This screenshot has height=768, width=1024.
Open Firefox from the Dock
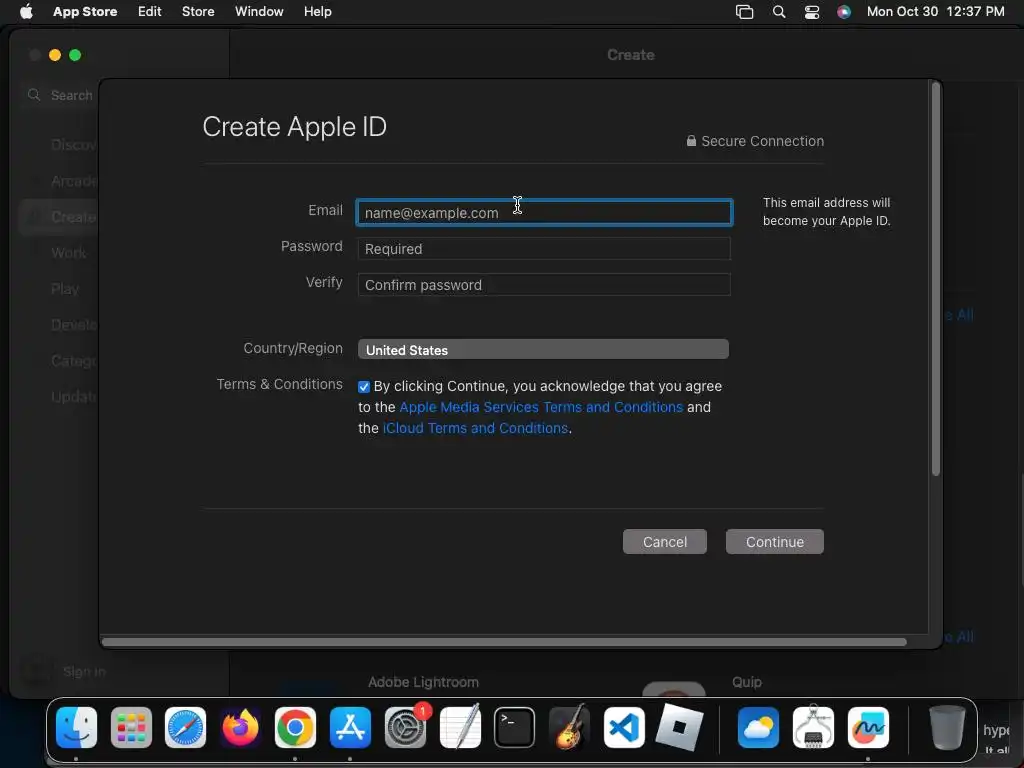tap(240, 727)
